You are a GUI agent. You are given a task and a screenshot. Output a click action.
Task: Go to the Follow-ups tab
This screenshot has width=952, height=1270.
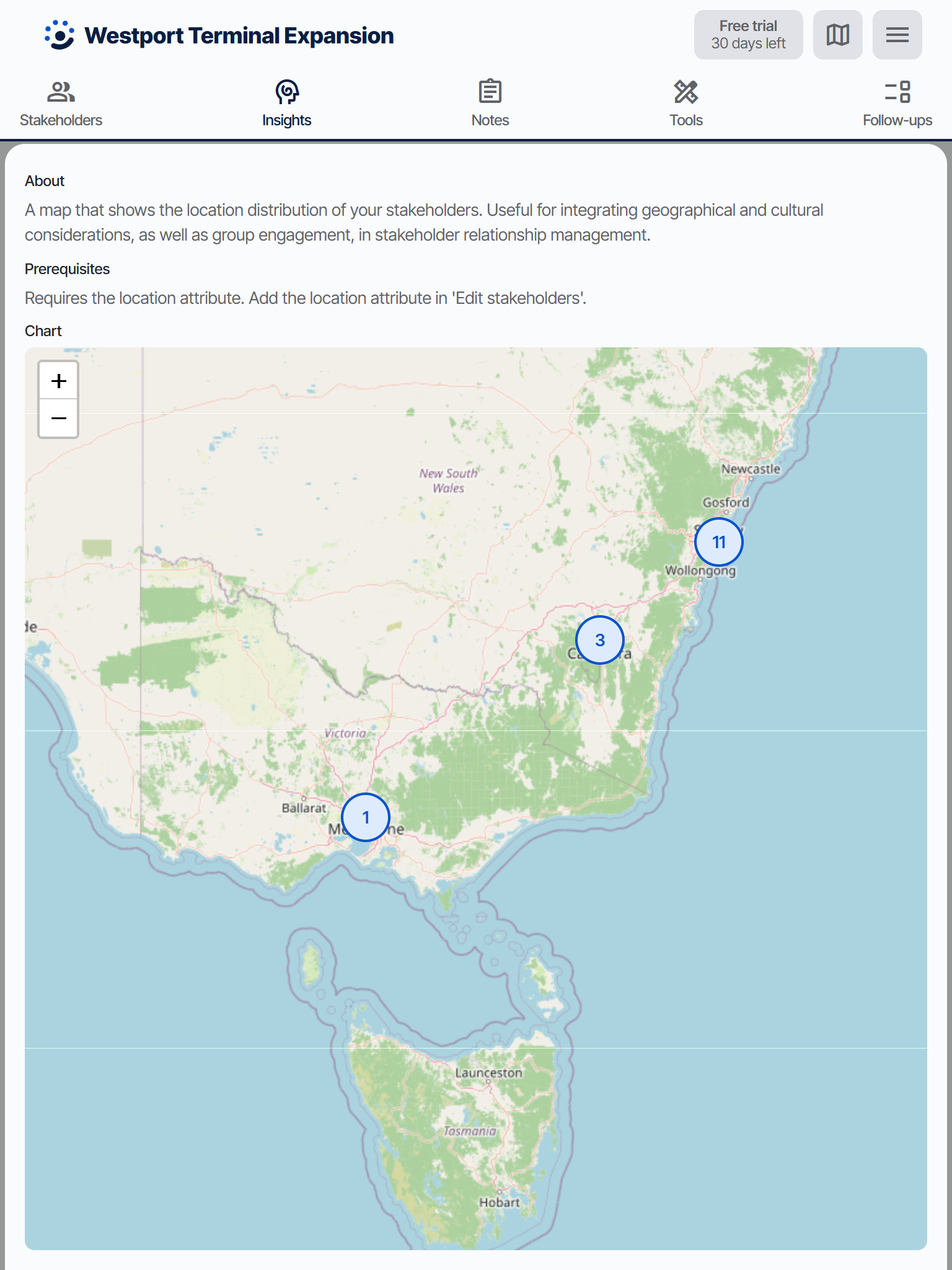coord(897,104)
